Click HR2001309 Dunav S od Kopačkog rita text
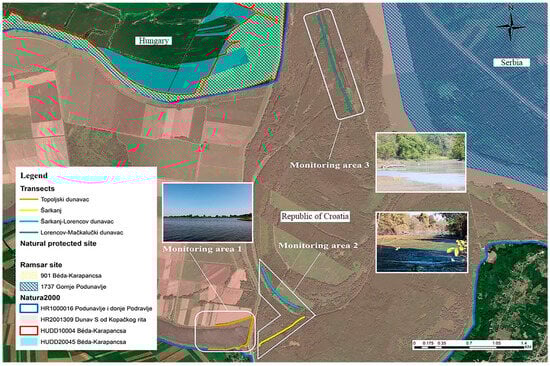The image size is (550, 366). [x=93, y=319]
